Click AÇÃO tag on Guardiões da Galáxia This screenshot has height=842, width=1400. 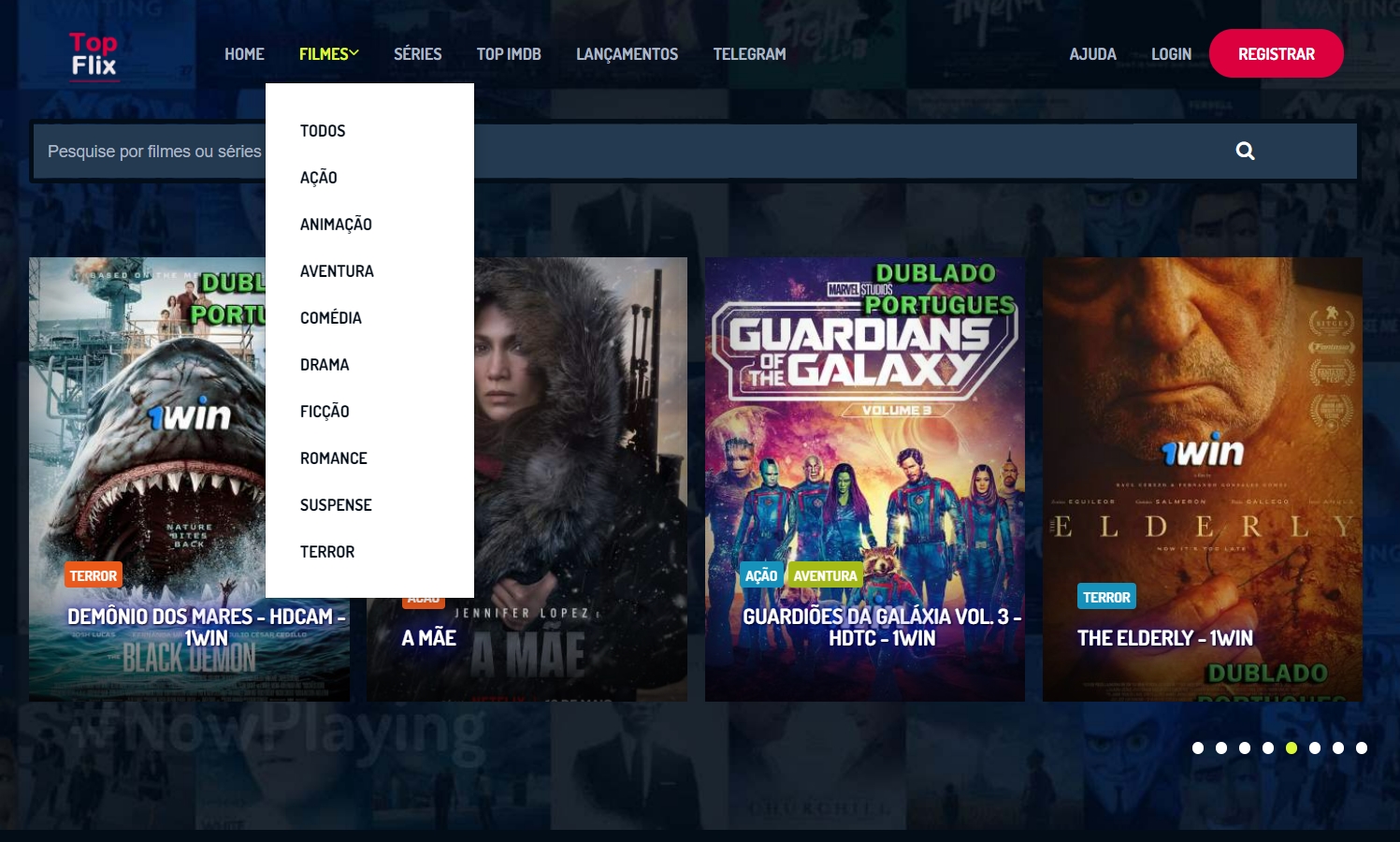coord(761,575)
